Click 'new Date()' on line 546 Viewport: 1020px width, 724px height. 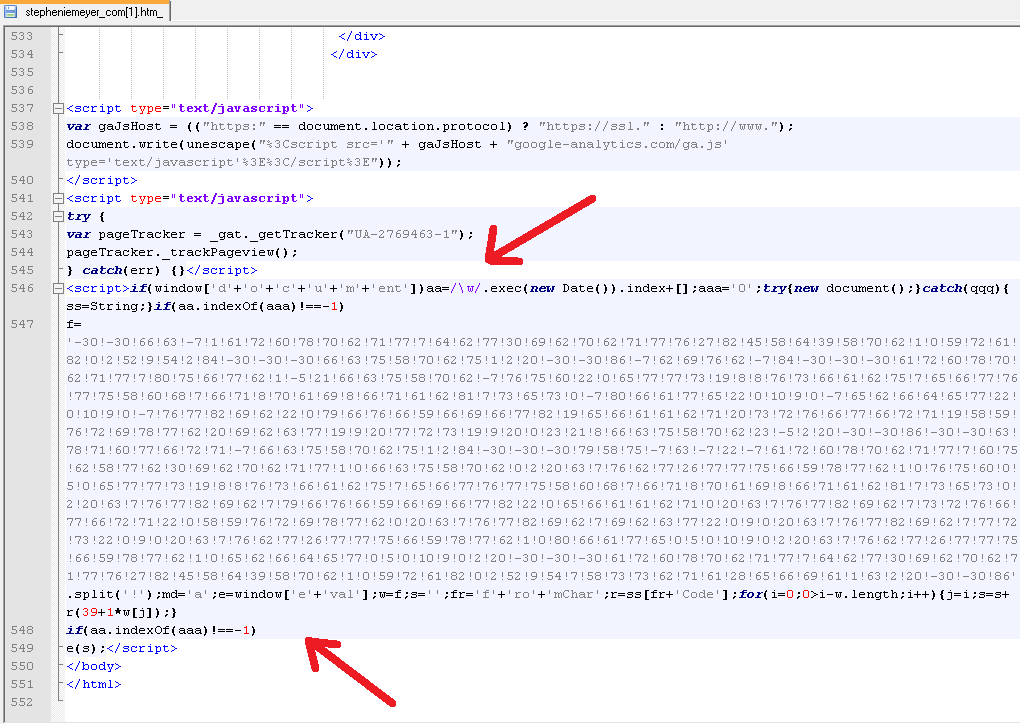pos(574,288)
